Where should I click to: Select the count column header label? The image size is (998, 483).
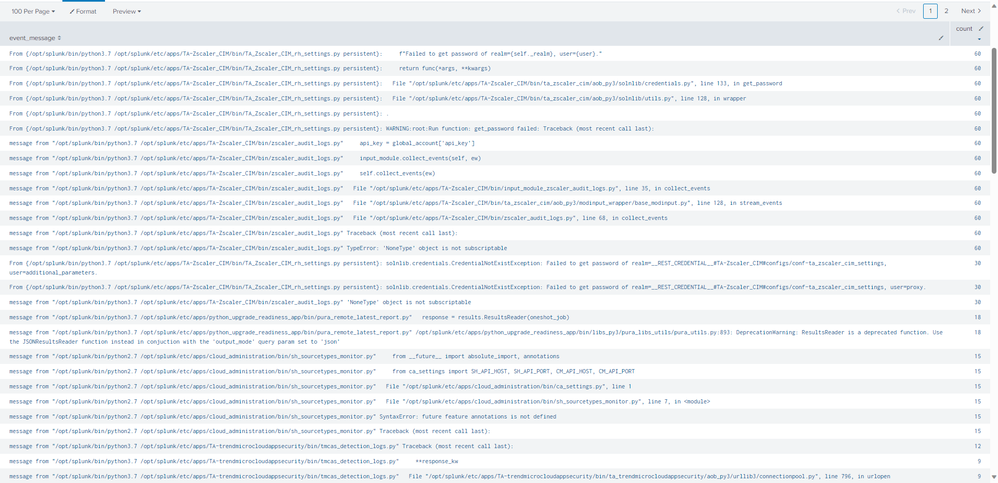964,29
